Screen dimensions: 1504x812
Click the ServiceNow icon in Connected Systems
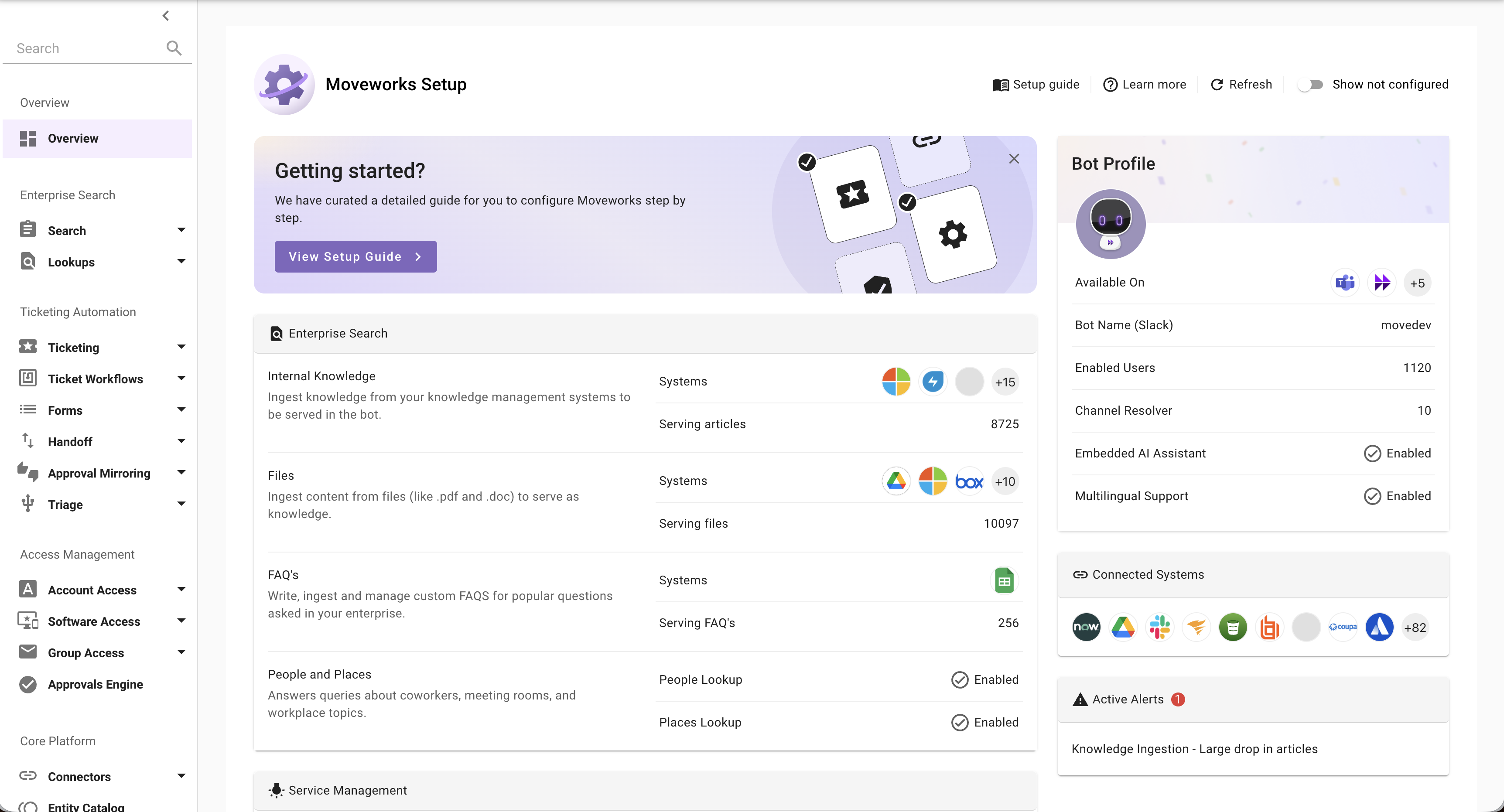click(x=1086, y=628)
